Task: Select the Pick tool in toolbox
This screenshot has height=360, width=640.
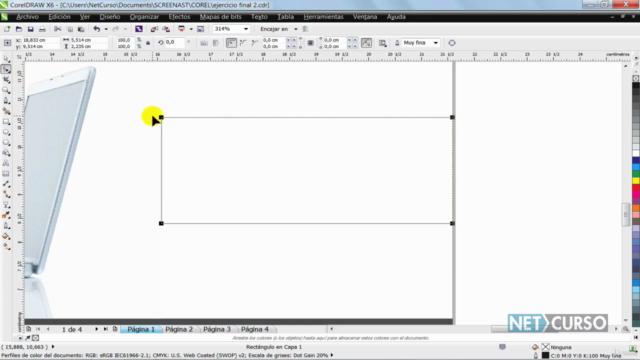Action: click(6, 59)
